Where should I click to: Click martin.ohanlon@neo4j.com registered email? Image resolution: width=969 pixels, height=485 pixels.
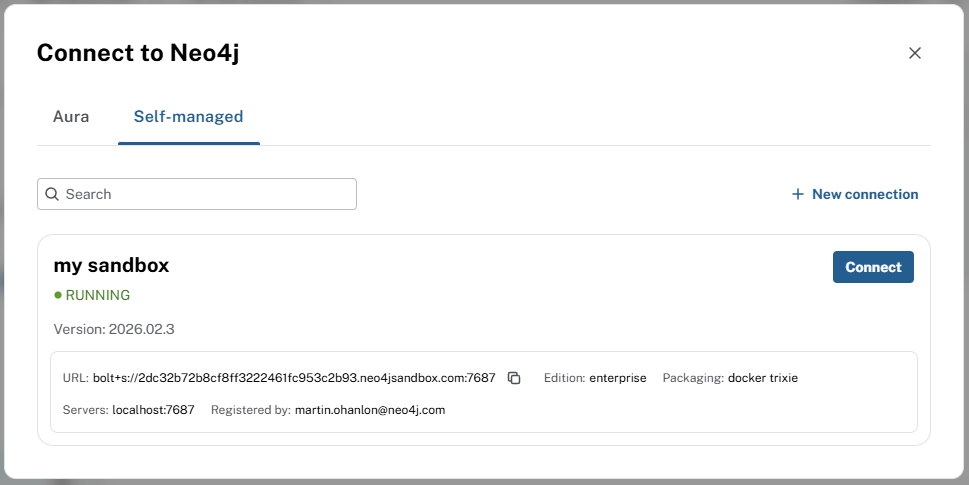pos(370,410)
